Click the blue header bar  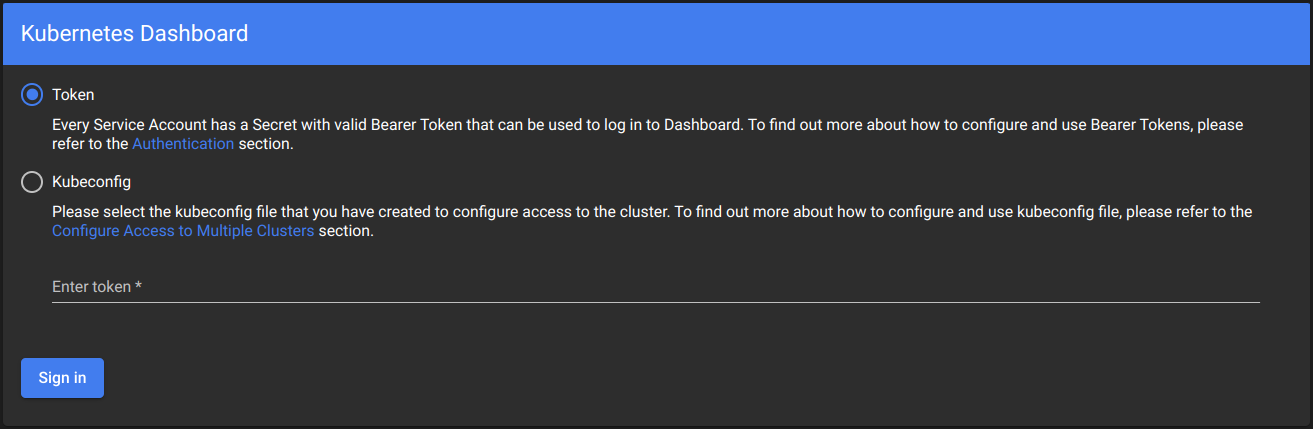pos(800,33)
